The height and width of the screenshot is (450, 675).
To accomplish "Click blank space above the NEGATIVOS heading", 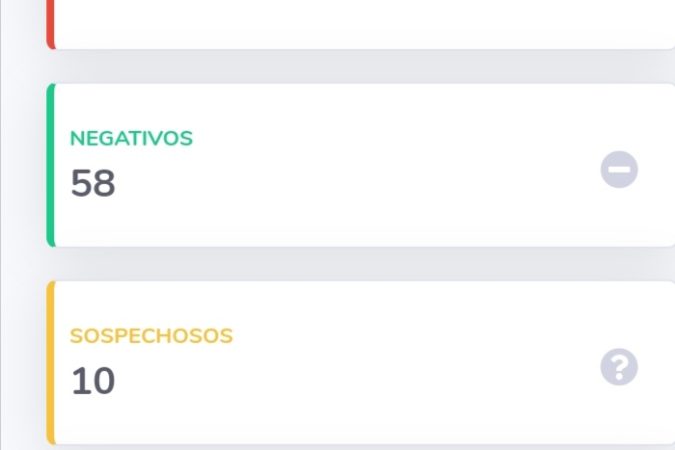I will (131, 108).
